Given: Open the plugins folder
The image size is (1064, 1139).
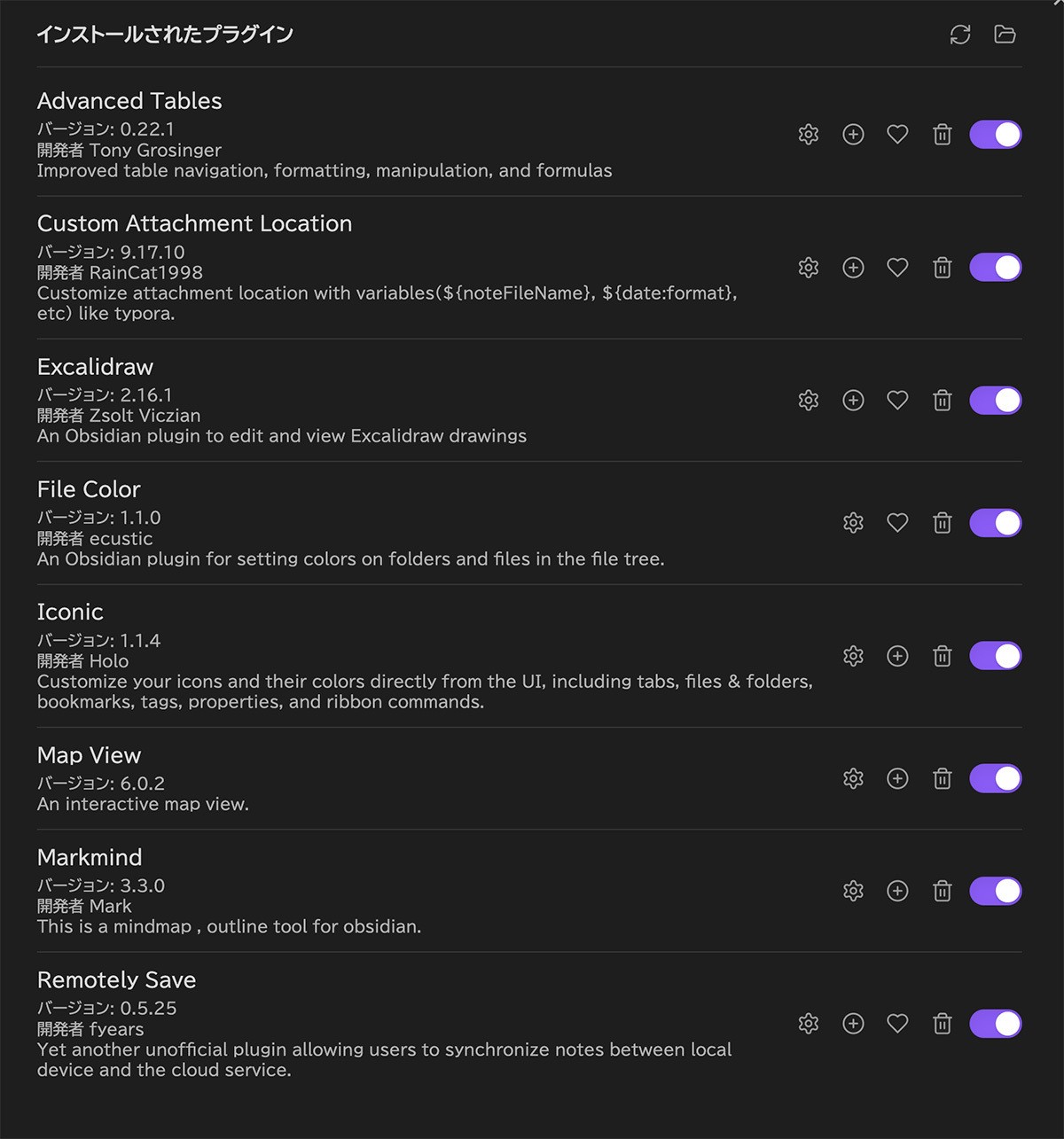Looking at the screenshot, I should [x=1005, y=35].
